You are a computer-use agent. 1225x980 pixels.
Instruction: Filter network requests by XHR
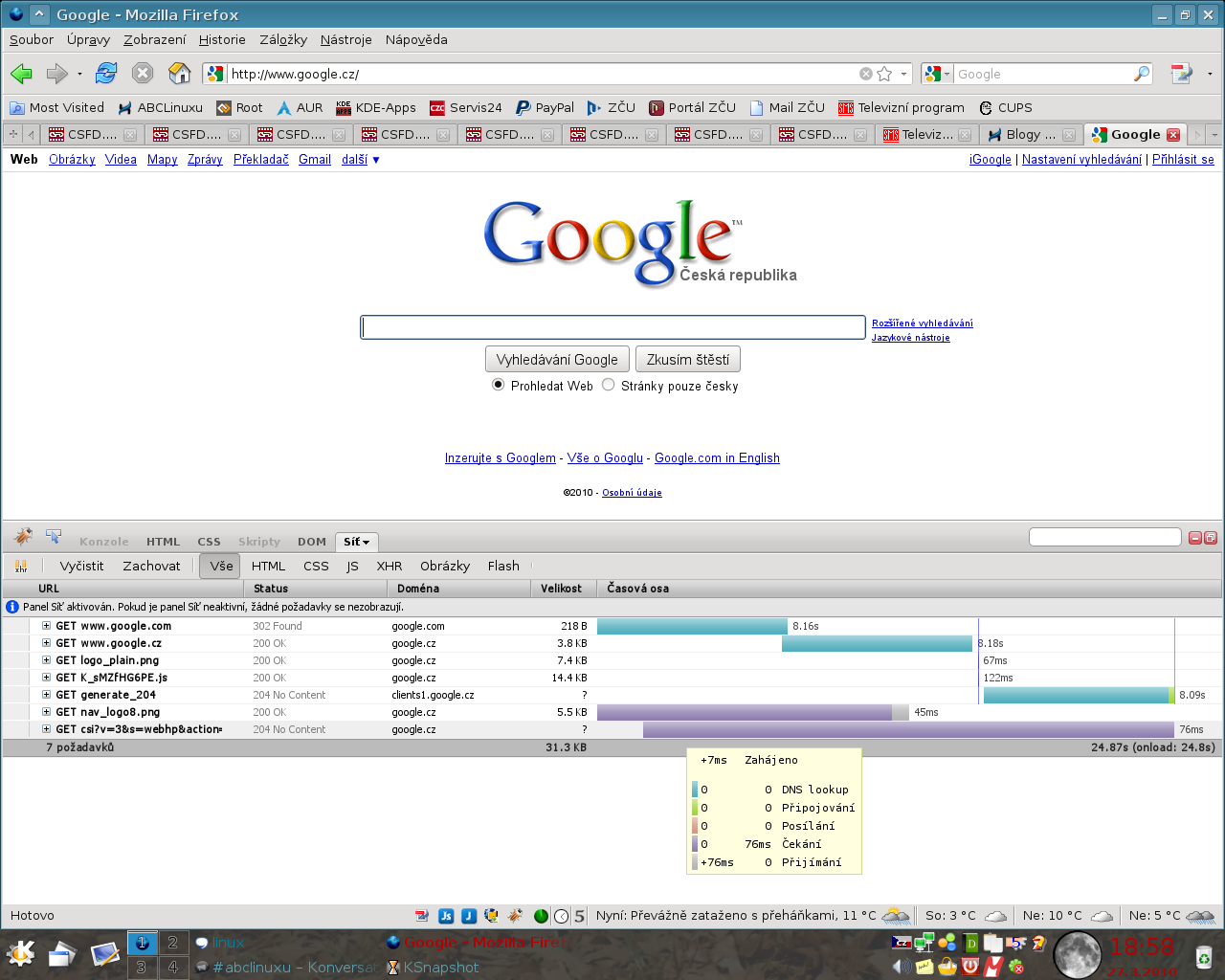[390, 566]
